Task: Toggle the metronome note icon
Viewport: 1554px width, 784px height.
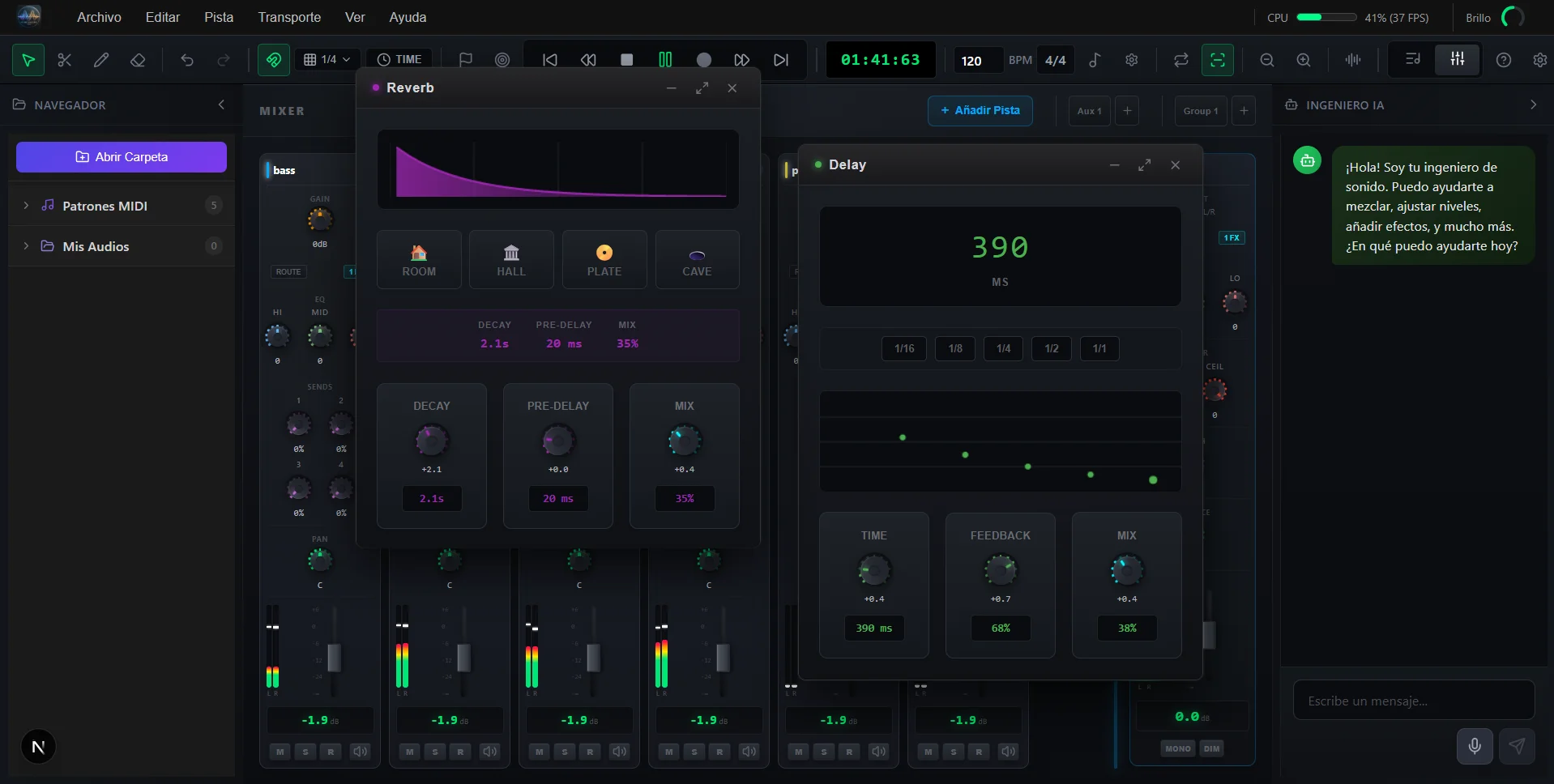Action: [x=1095, y=60]
